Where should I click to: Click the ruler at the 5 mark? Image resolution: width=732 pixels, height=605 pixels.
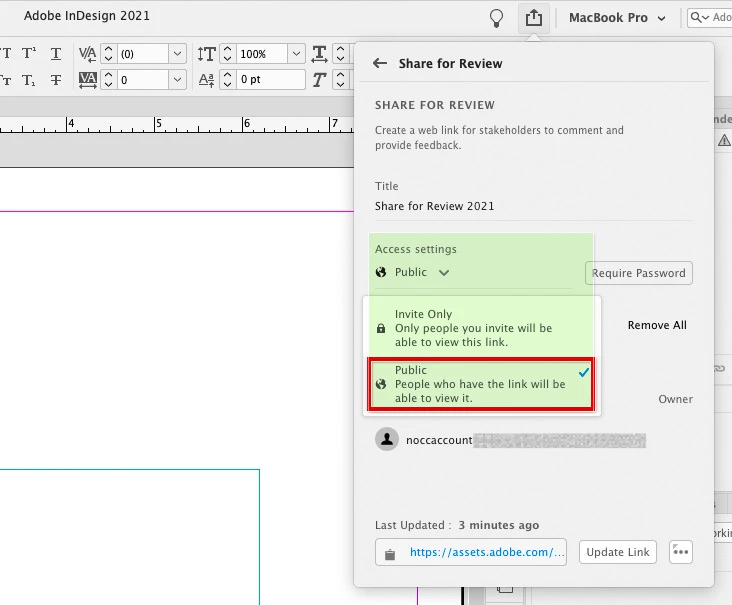(x=159, y=123)
